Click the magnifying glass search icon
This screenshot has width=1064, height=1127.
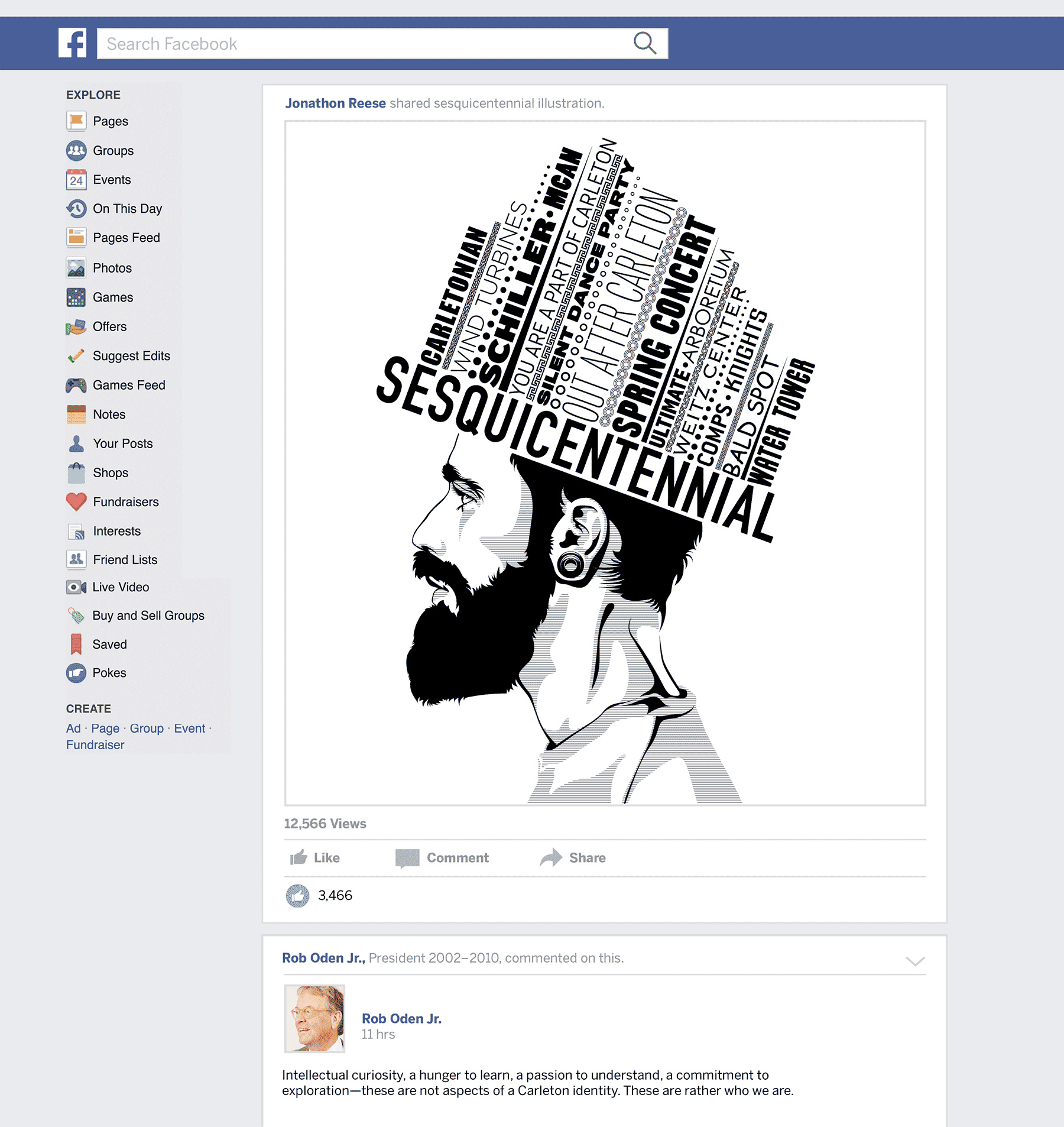click(x=644, y=43)
